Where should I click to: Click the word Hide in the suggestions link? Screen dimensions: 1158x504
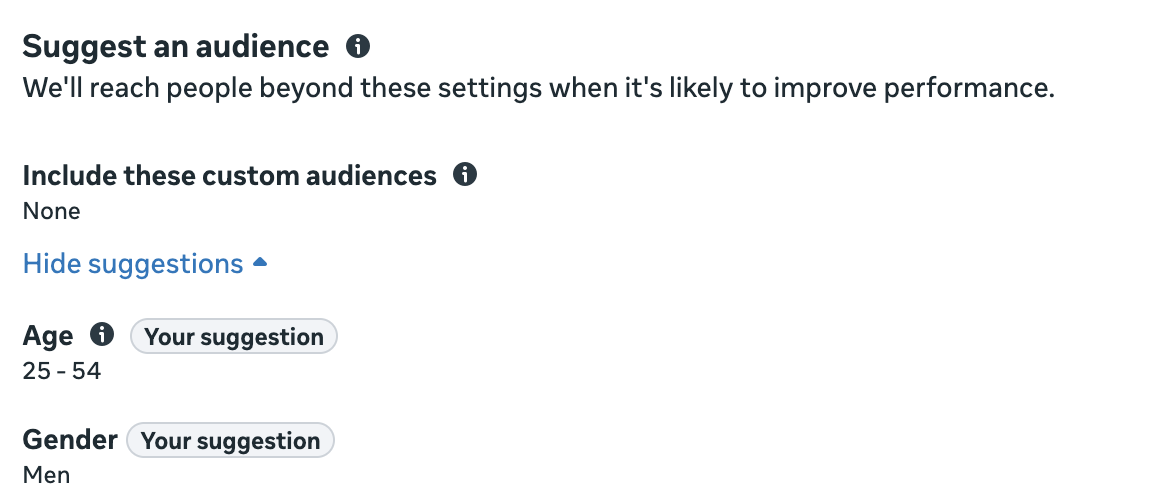pyautogui.click(x=52, y=264)
